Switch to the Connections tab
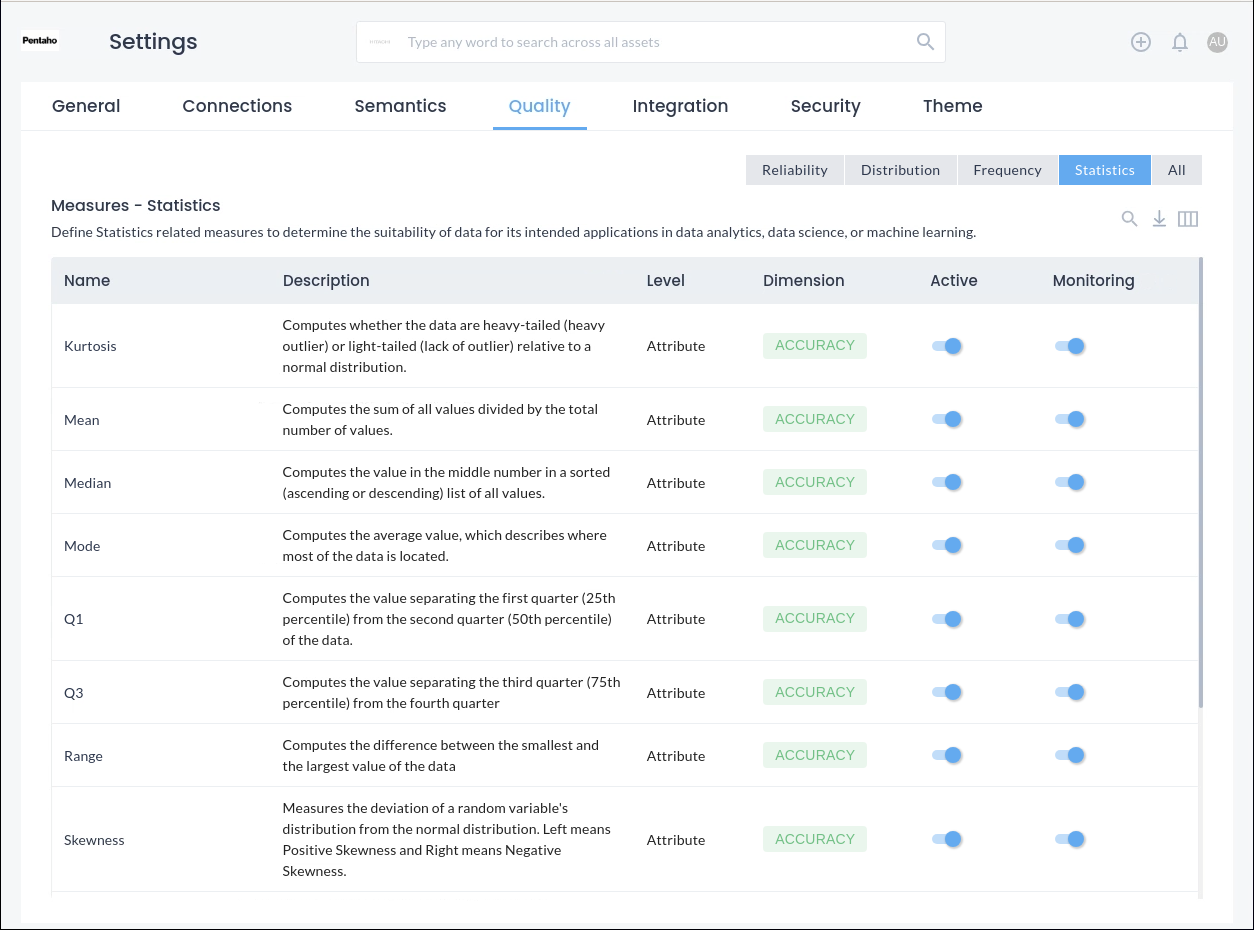Screen dimensions: 1254x930 (237, 106)
